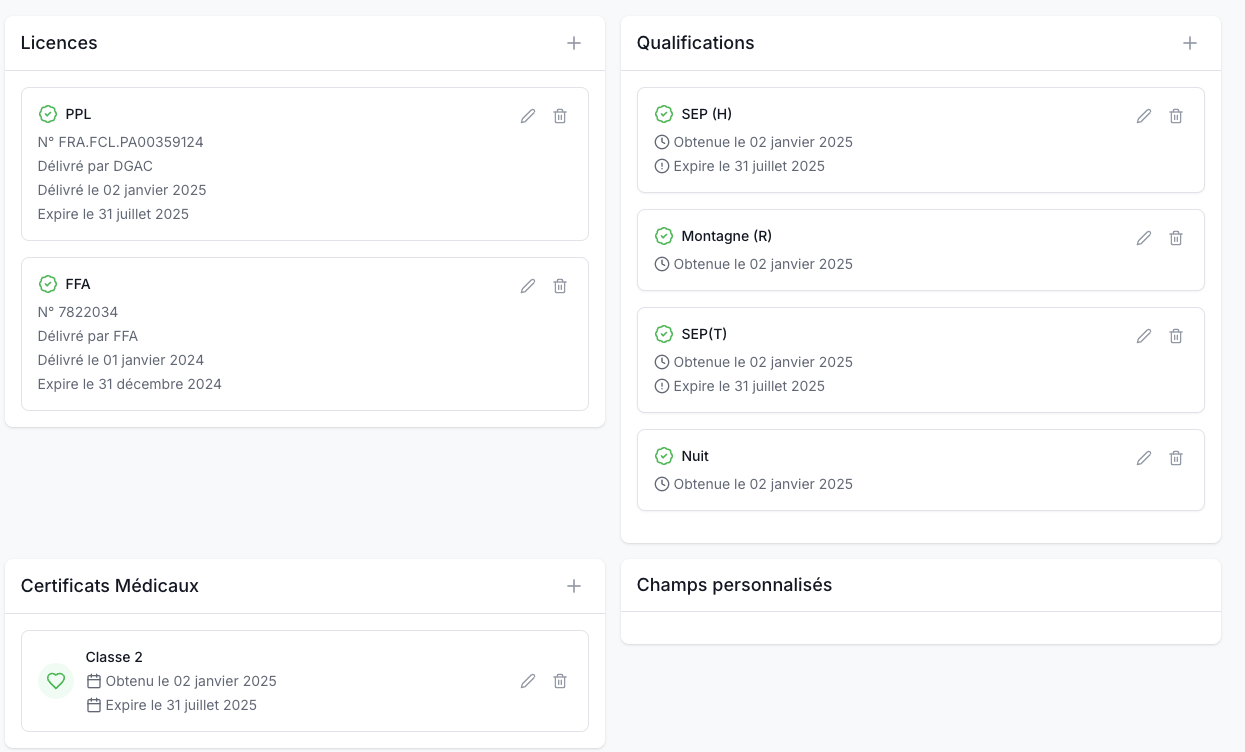
Task: Edit the SEP(T) qualification
Action: tap(1144, 336)
